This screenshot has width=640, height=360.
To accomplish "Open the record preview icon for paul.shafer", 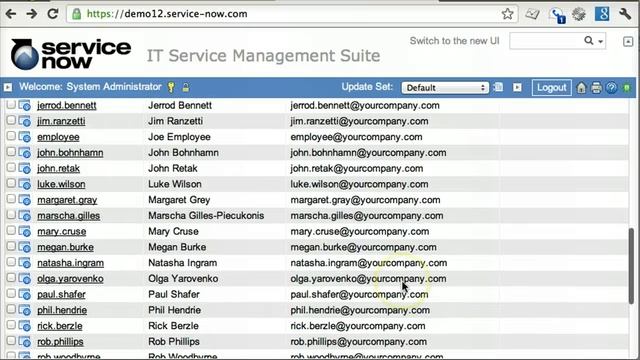I will click(x=24, y=294).
